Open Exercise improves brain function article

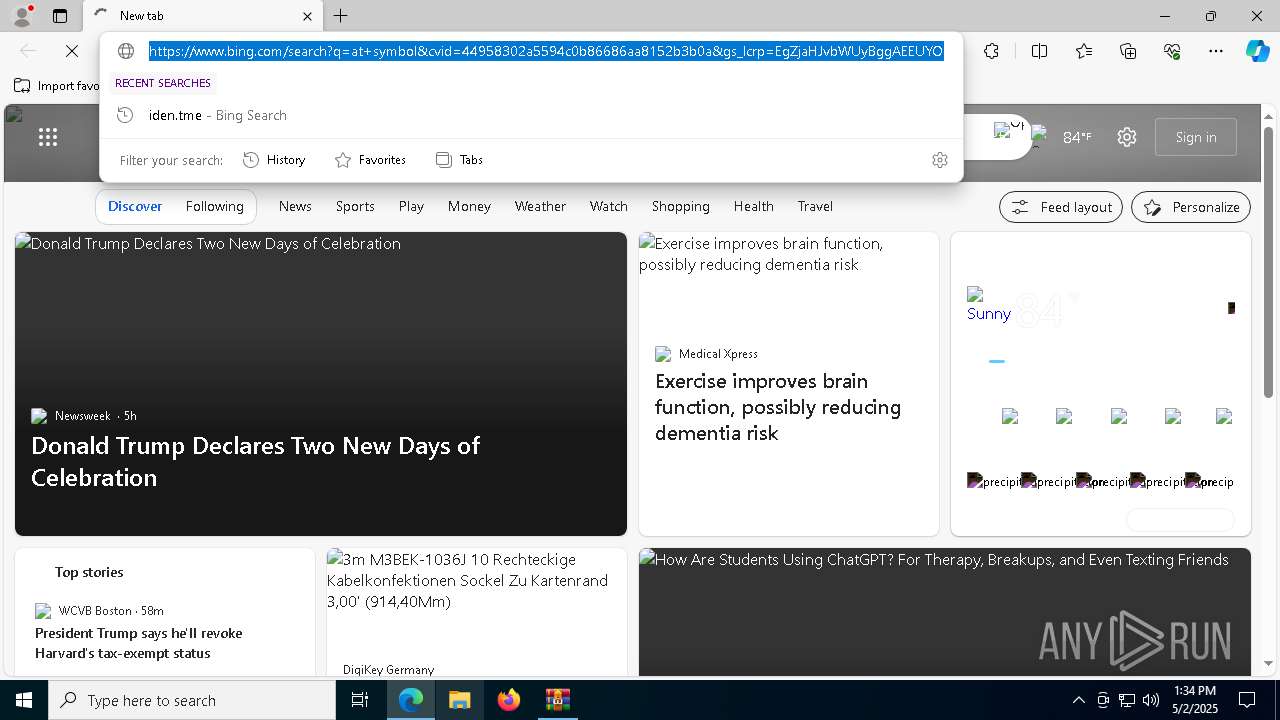pyautogui.click(x=778, y=407)
